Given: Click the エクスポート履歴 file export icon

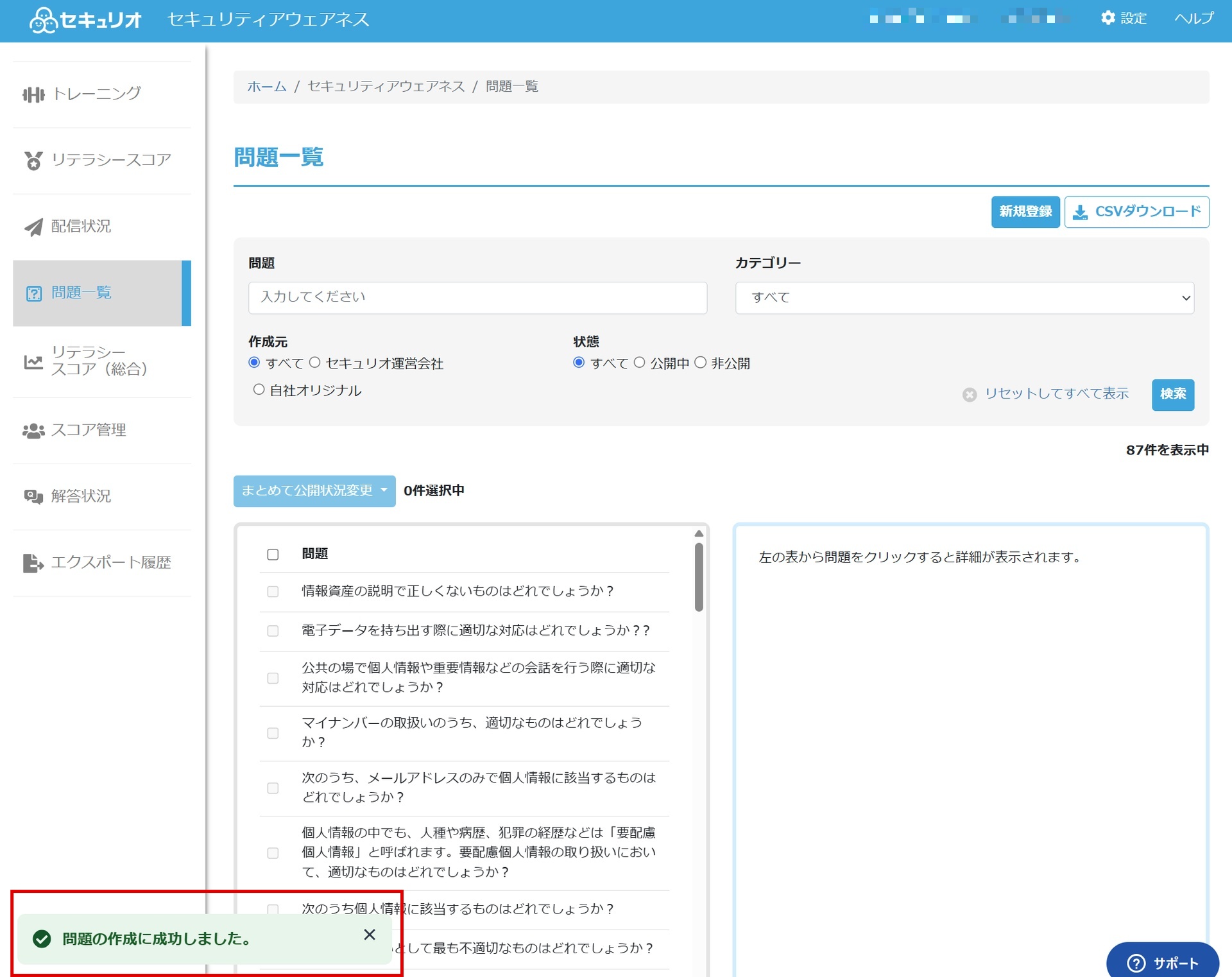Looking at the screenshot, I should tap(33, 563).
